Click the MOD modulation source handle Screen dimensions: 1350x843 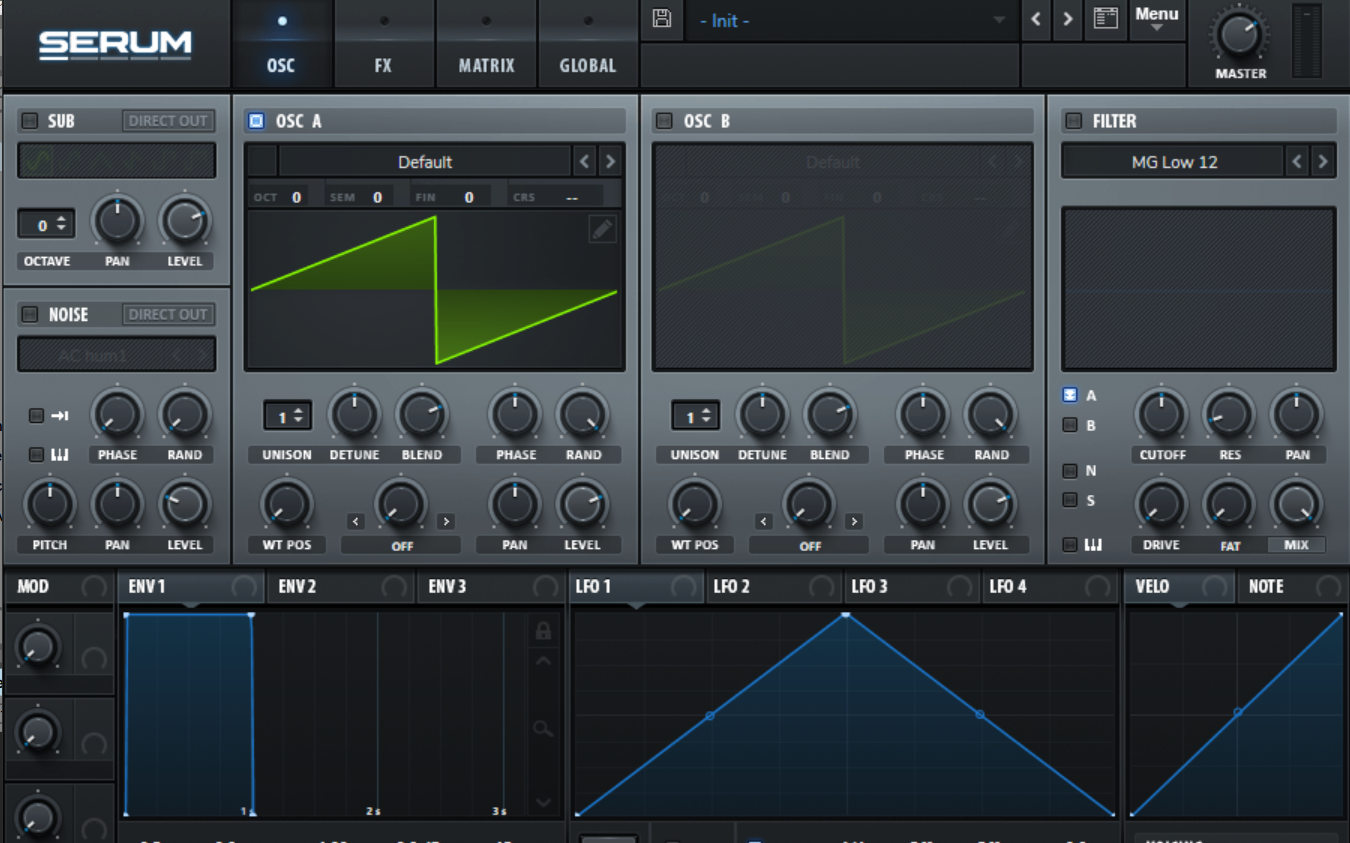[x=94, y=587]
